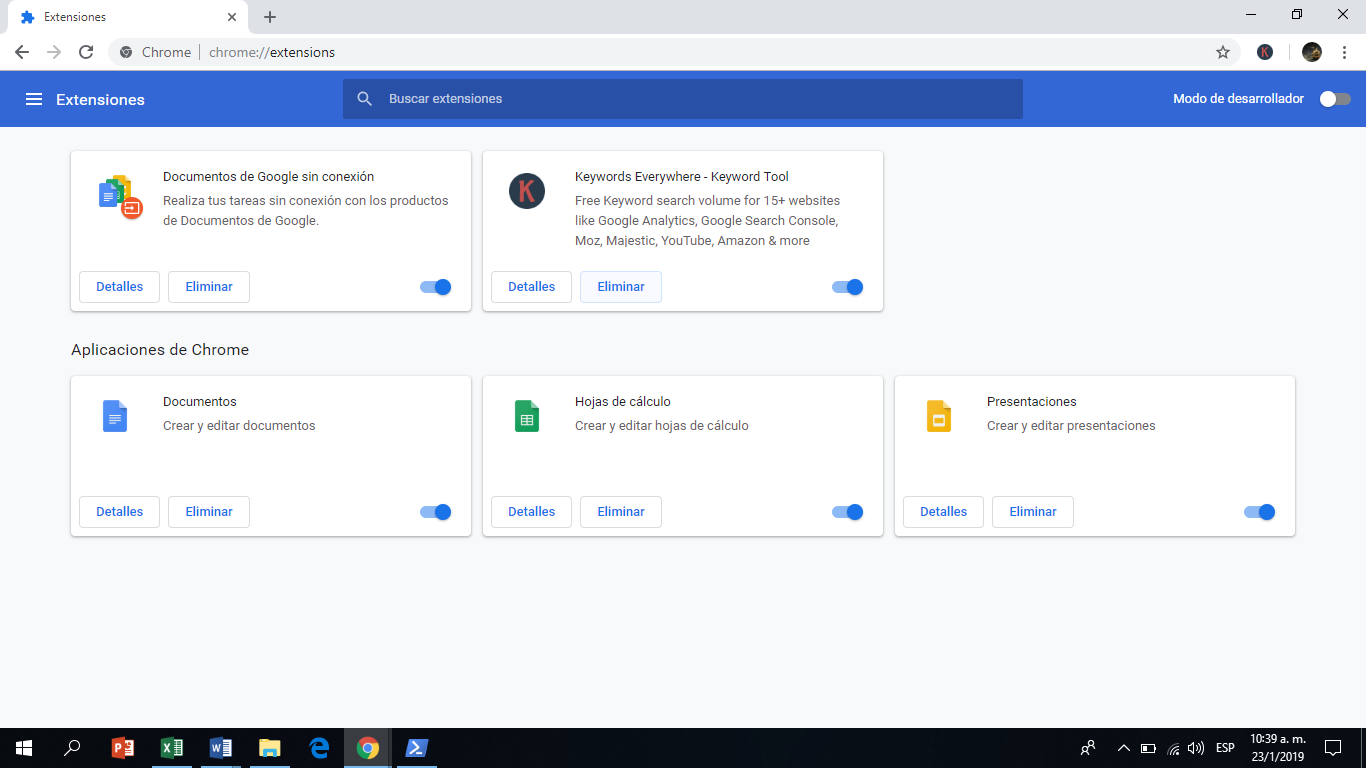Open Microsoft Edge from the taskbar

[319, 748]
